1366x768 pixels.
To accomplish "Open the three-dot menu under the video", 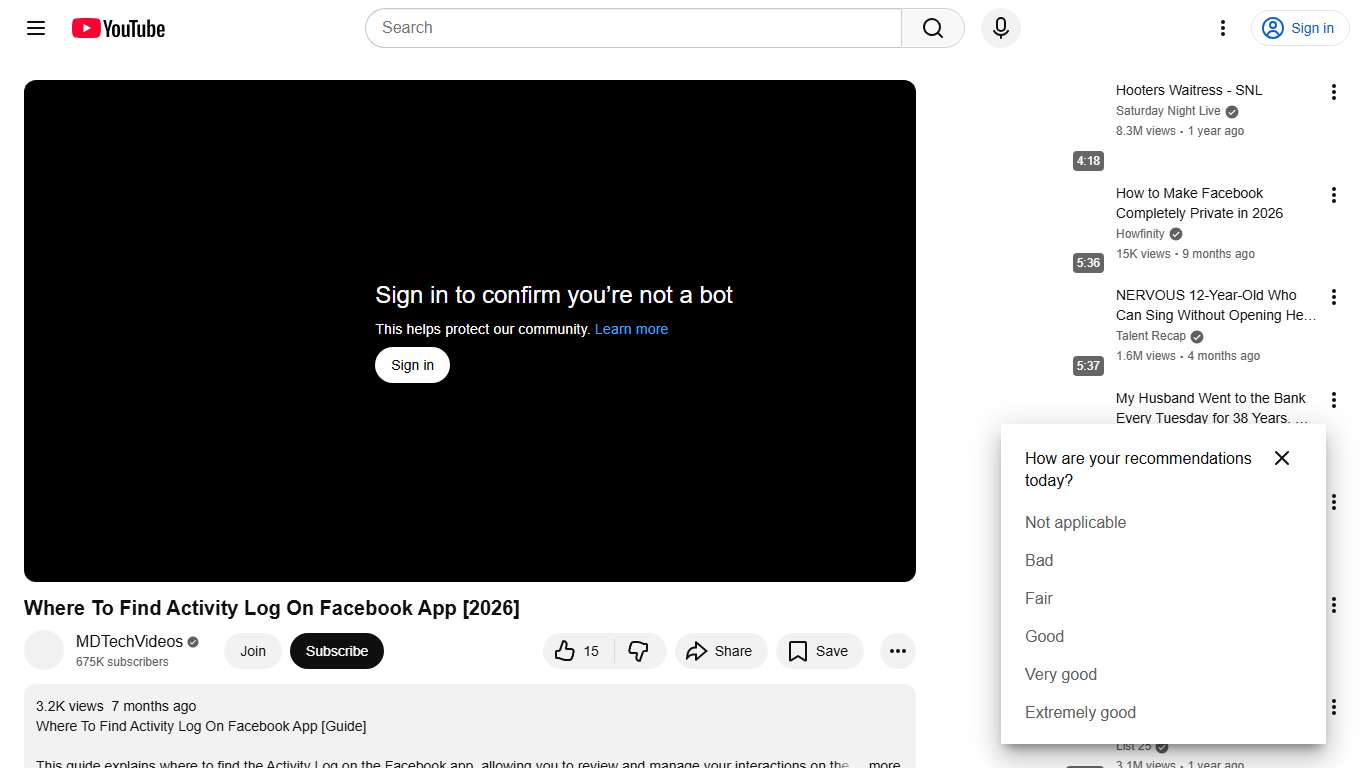I will [x=897, y=651].
